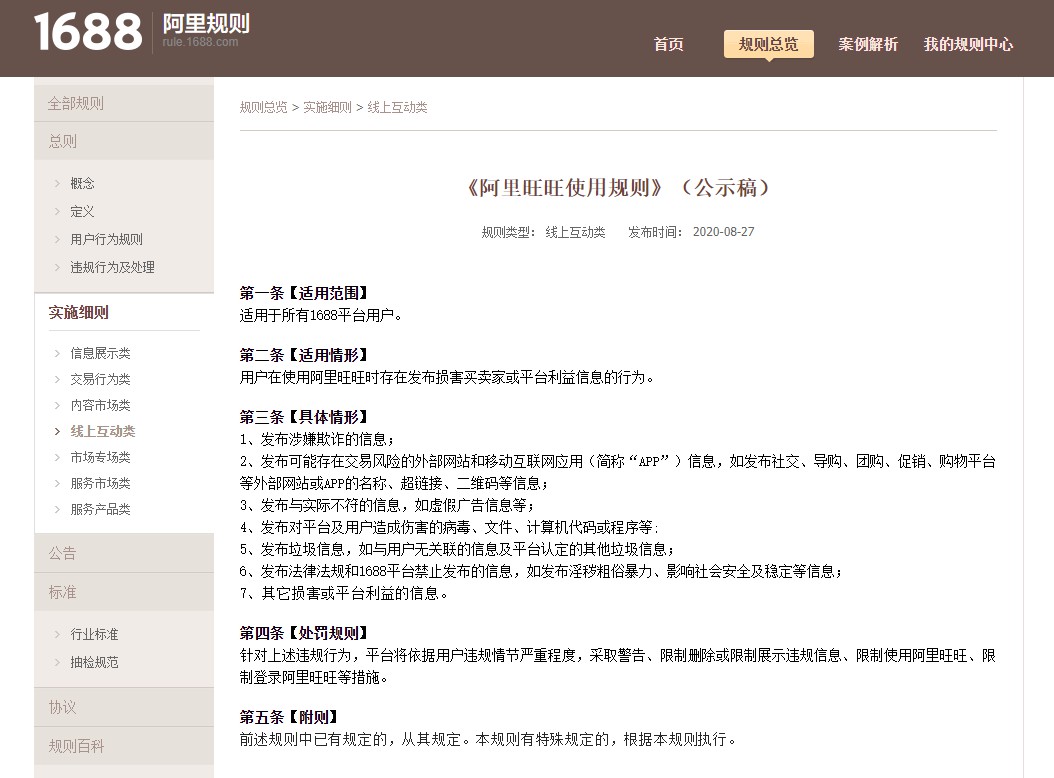Image resolution: width=1054 pixels, height=778 pixels.
Task: Open 信息展示类 in the sidebar
Action: pos(100,353)
